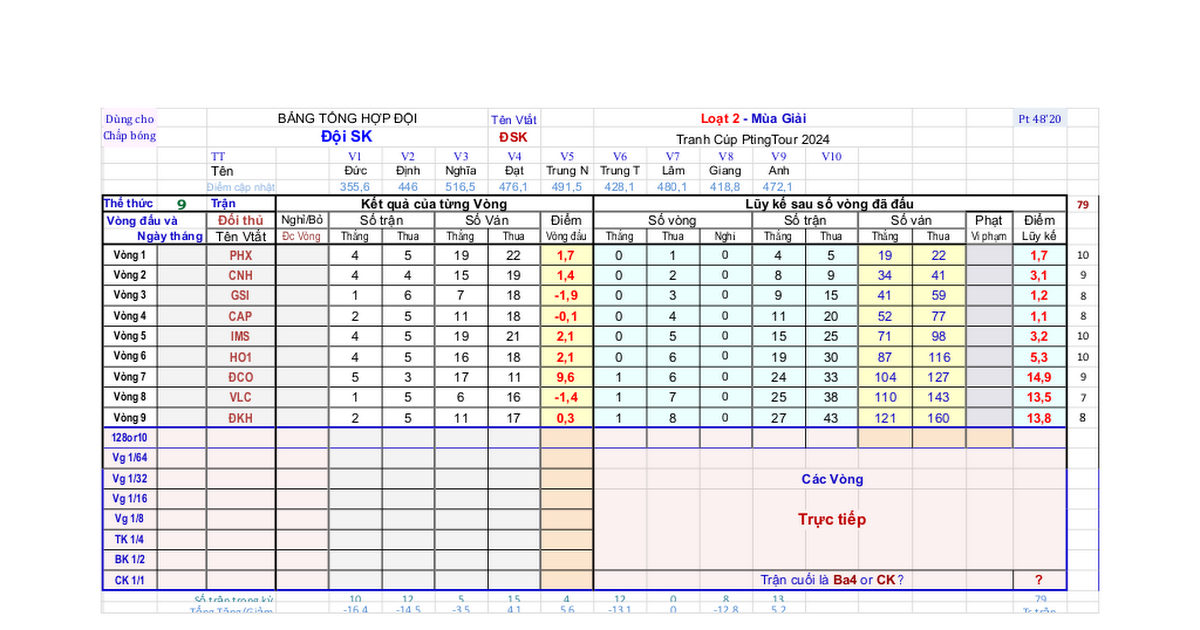This screenshot has width=1200, height=630.
Task: Click the 'Vòng 9' row label
Action: 130,417
